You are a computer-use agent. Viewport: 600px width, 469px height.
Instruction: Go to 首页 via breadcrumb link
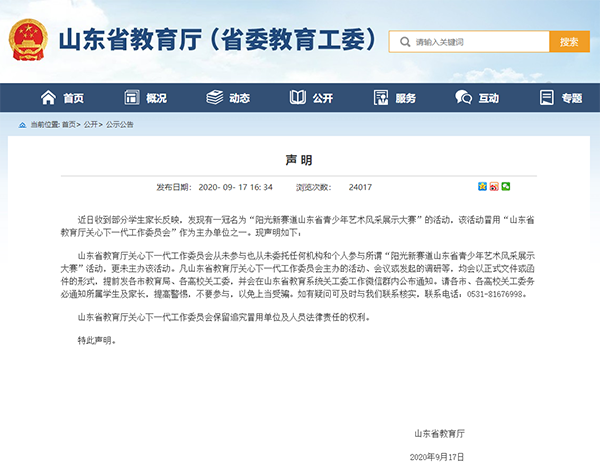(x=68, y=125)
